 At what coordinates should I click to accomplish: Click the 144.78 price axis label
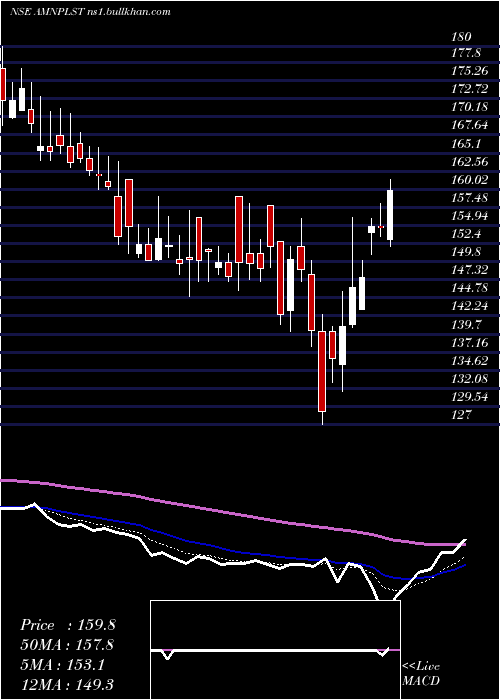(x=470, y=288)
